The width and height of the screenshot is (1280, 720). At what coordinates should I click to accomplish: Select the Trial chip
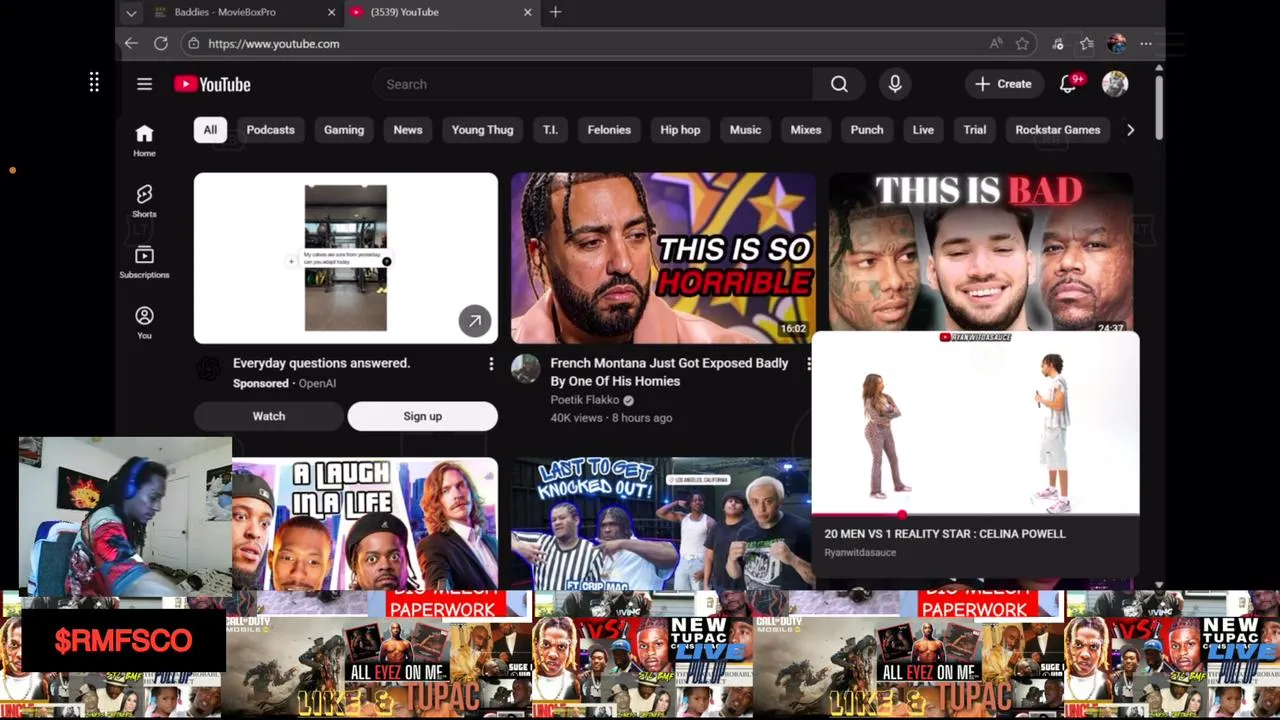pos(975,130)
